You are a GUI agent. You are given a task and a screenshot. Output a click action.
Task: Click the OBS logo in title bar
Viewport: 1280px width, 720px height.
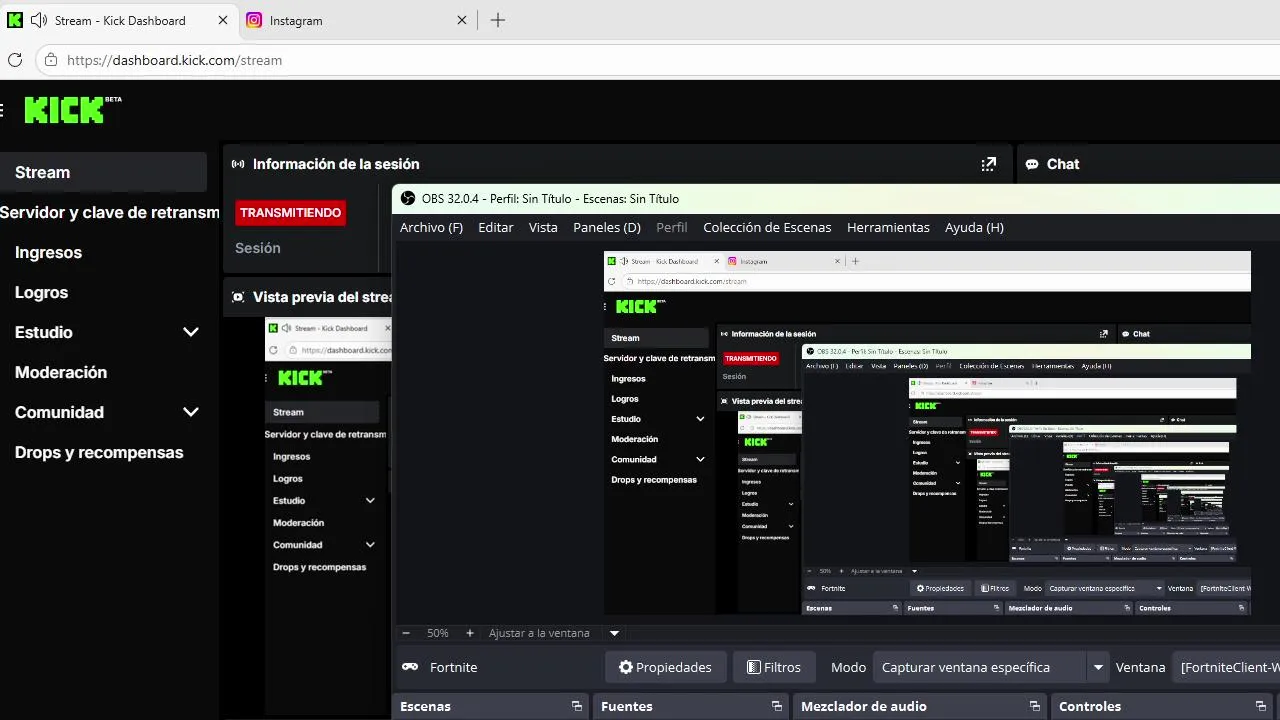coord(408,199)
